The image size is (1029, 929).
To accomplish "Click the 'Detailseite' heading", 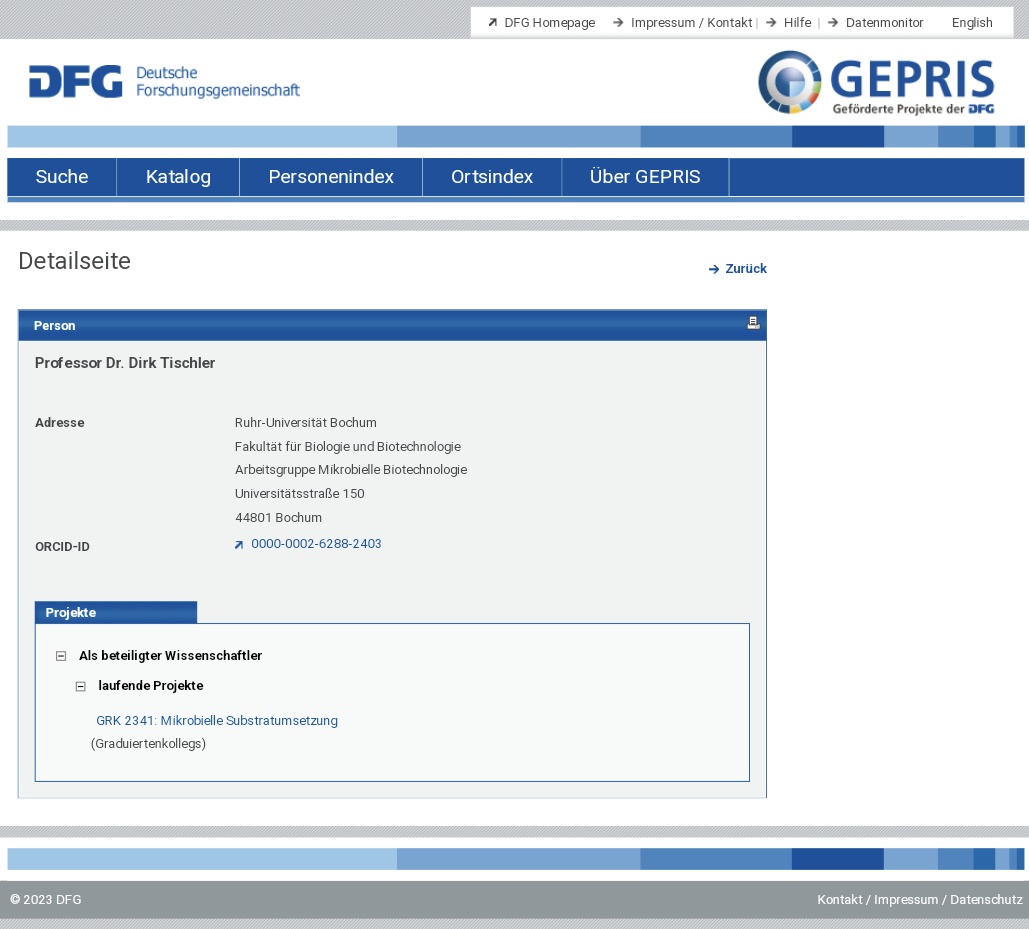I will point(75,261).
